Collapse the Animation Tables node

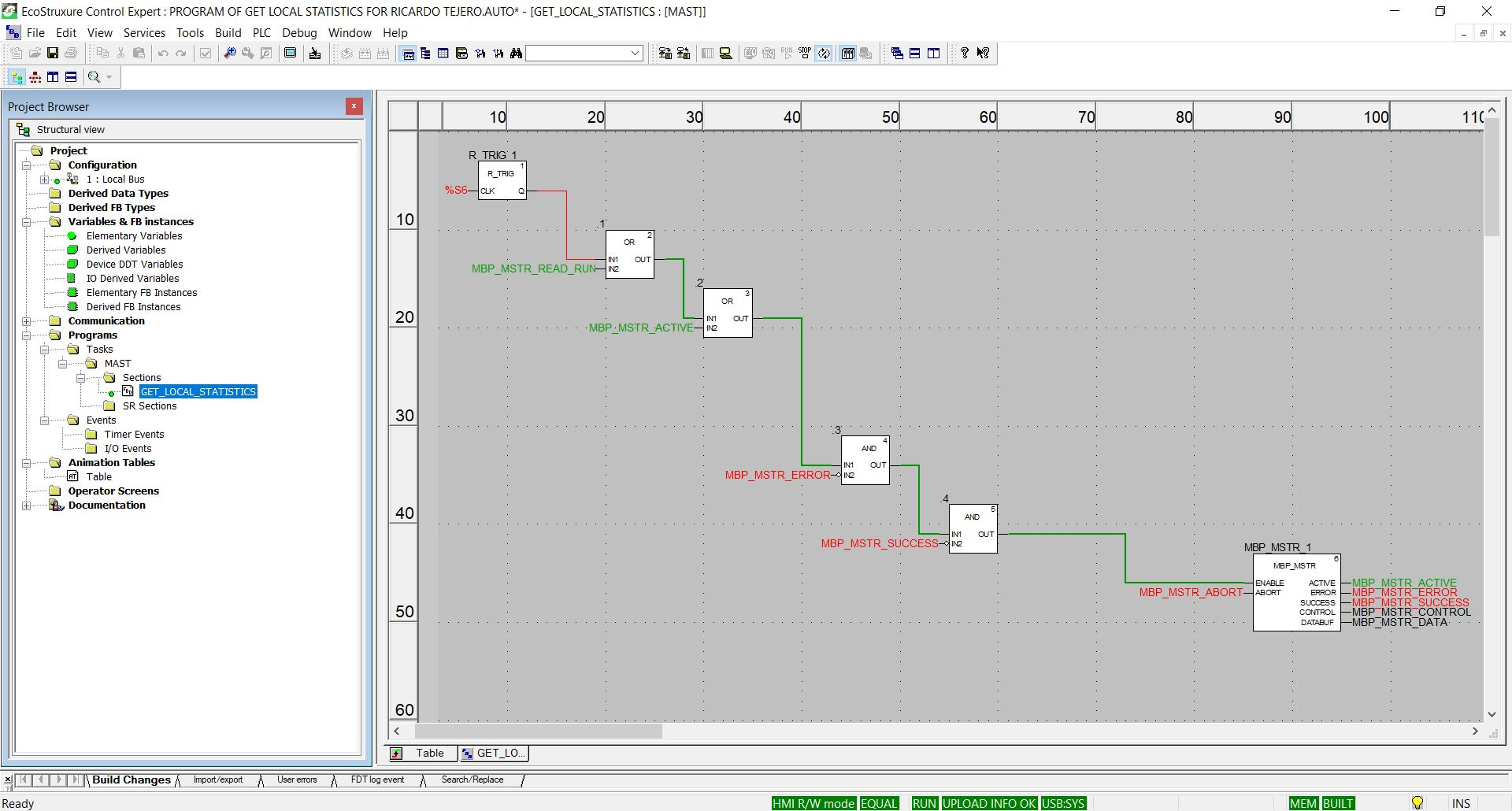point(26,463)
